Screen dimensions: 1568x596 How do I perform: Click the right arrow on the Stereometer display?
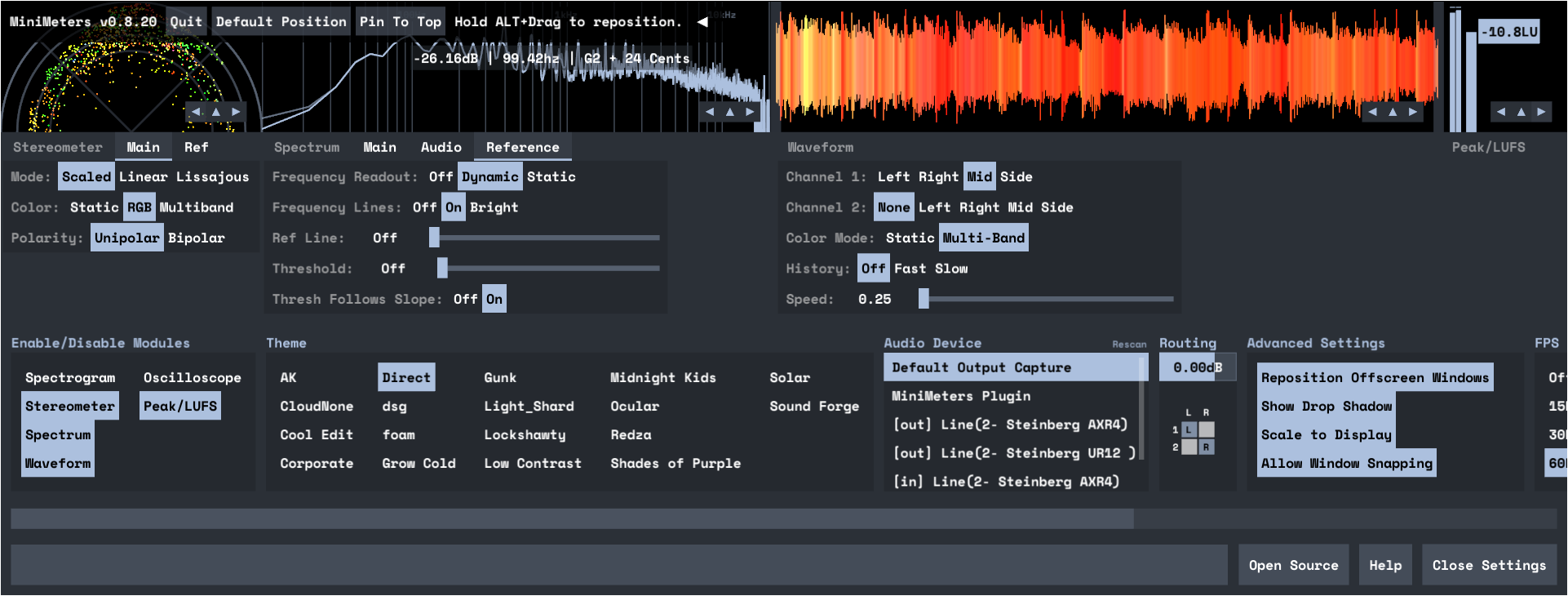coord(236,112)
